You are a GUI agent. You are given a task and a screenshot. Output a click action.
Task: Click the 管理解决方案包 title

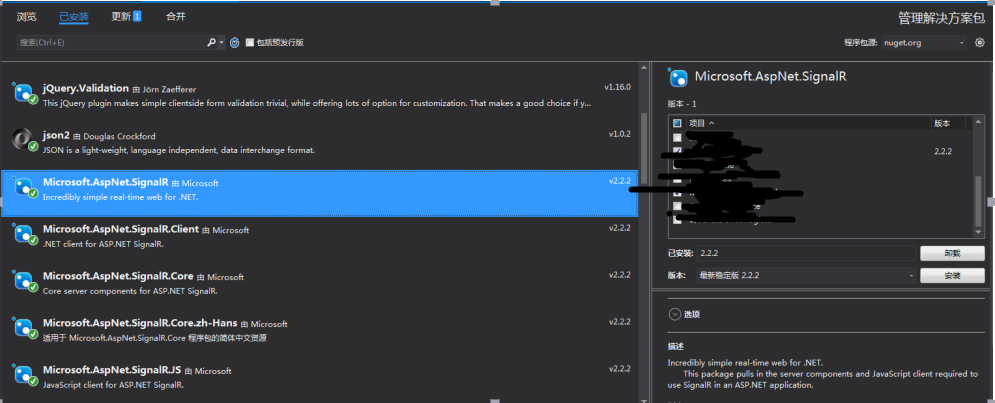click(x=941, y=18)
